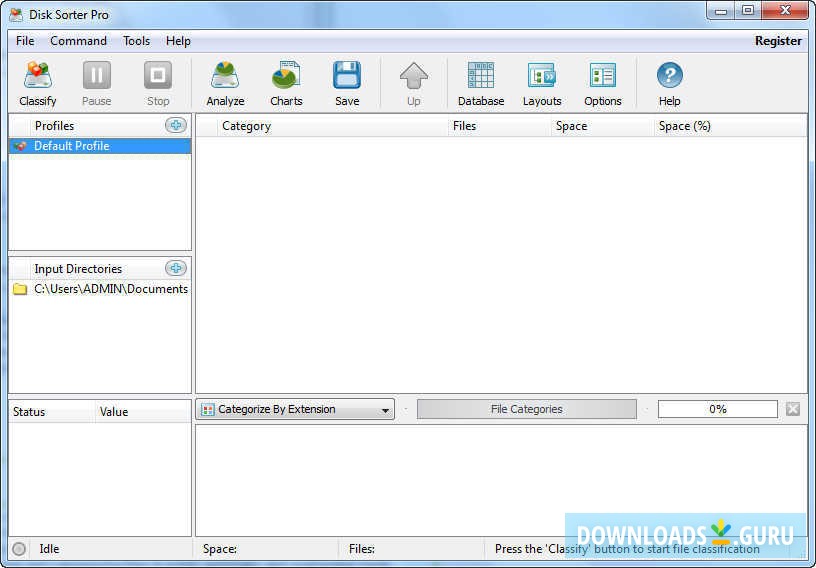Click the Value column header

143,412
